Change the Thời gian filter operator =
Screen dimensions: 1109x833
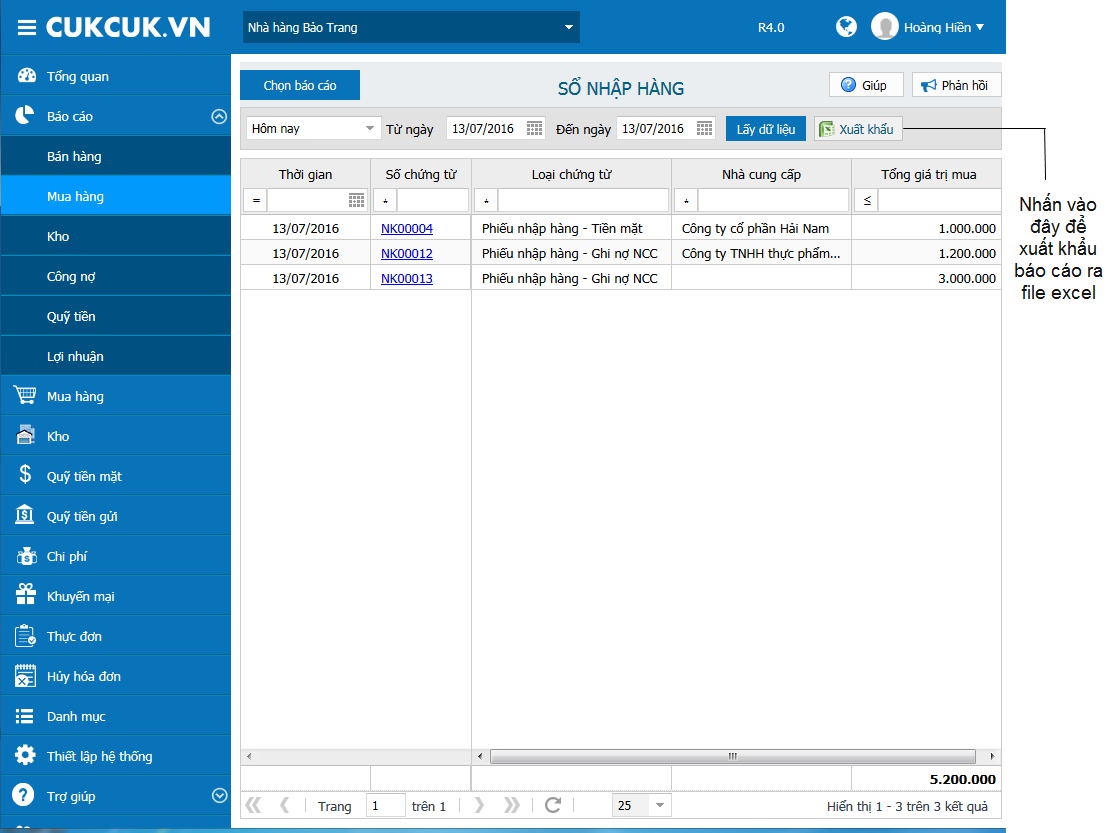pos(256,201)
